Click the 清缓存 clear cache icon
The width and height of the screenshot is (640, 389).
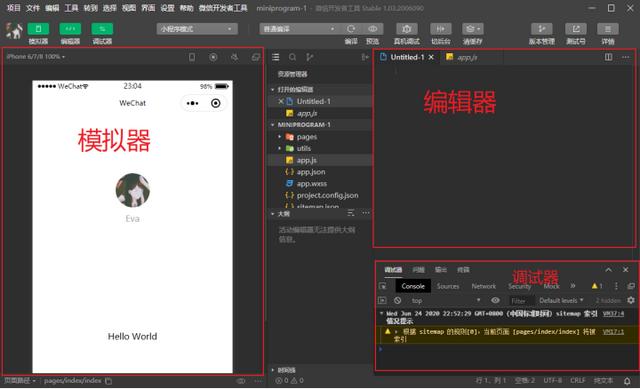pyautogui.click(x=473, y=29)
